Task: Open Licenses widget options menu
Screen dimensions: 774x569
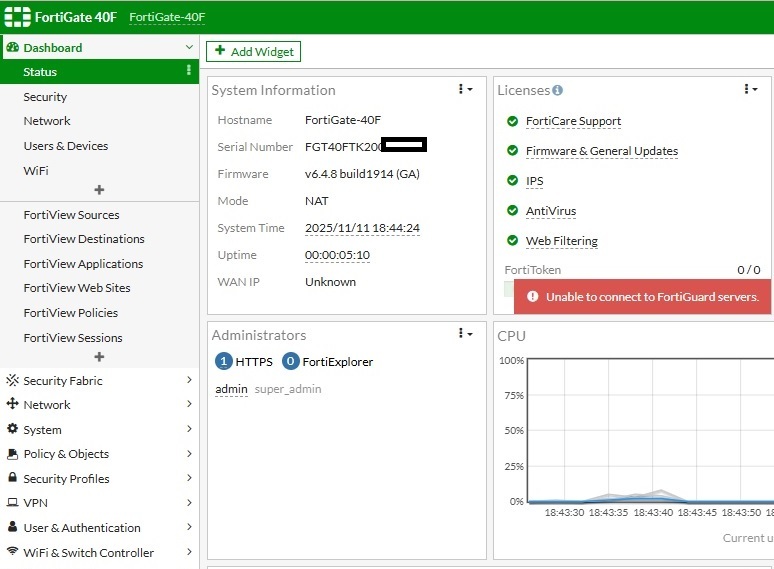Action: click(750, 90)
